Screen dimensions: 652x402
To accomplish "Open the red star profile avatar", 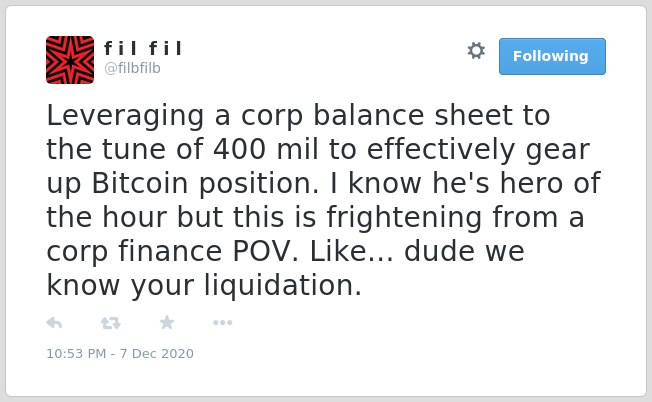I will coord(70,60).
